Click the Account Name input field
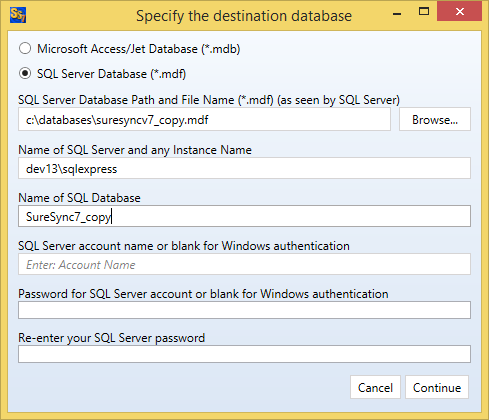 [x=244, y=264]
